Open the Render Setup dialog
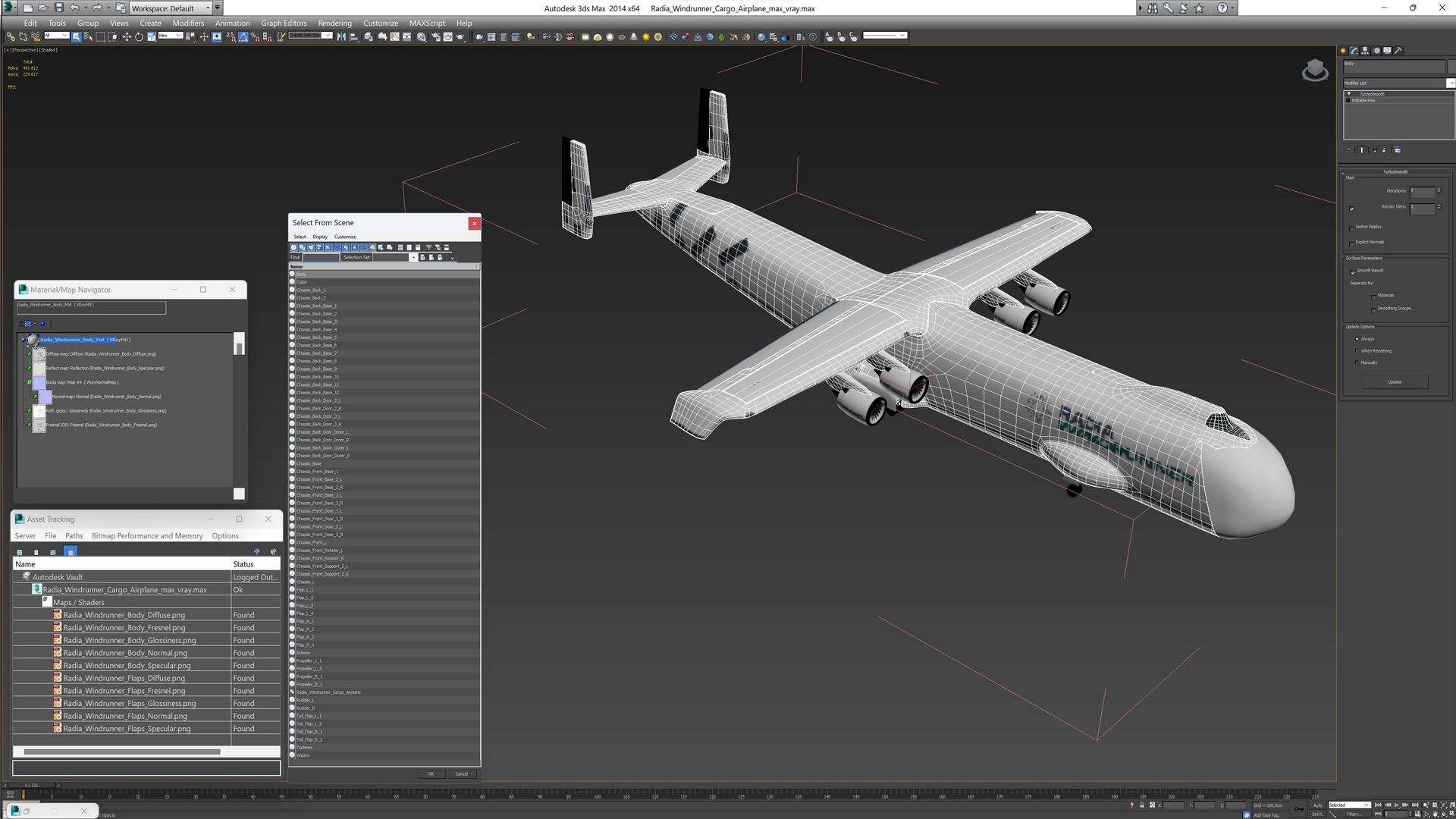Viewport: 1456px width, 819px height. [435, 36]
